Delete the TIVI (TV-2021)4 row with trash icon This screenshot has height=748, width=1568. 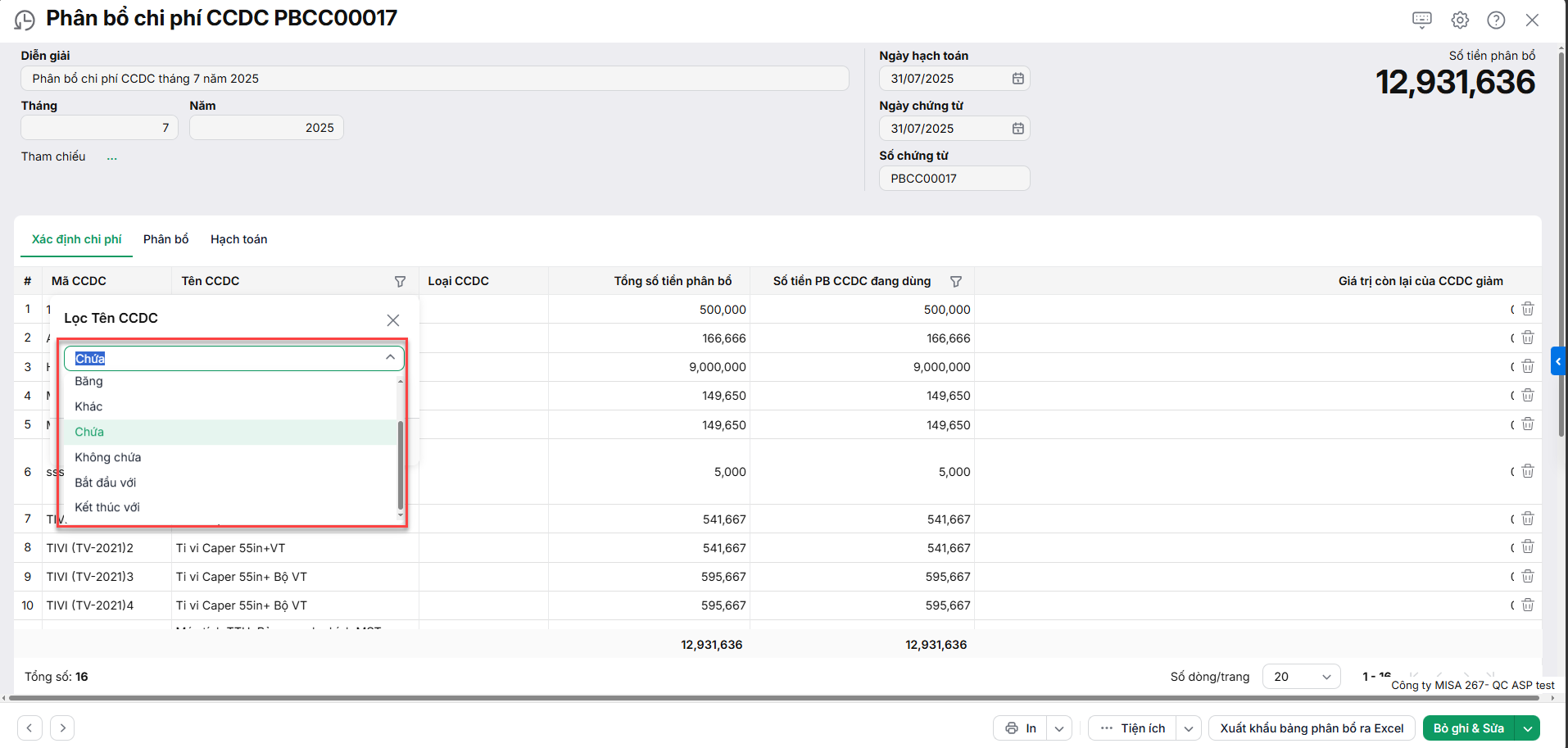pyautogui.click(x=1528, y=605)
